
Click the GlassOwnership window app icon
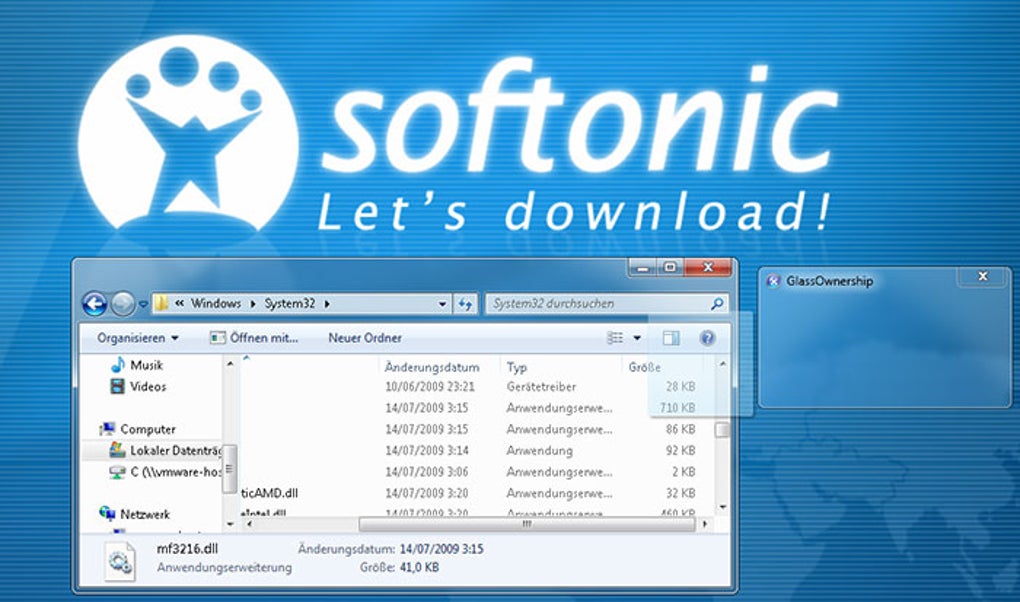tap(773, 281)
